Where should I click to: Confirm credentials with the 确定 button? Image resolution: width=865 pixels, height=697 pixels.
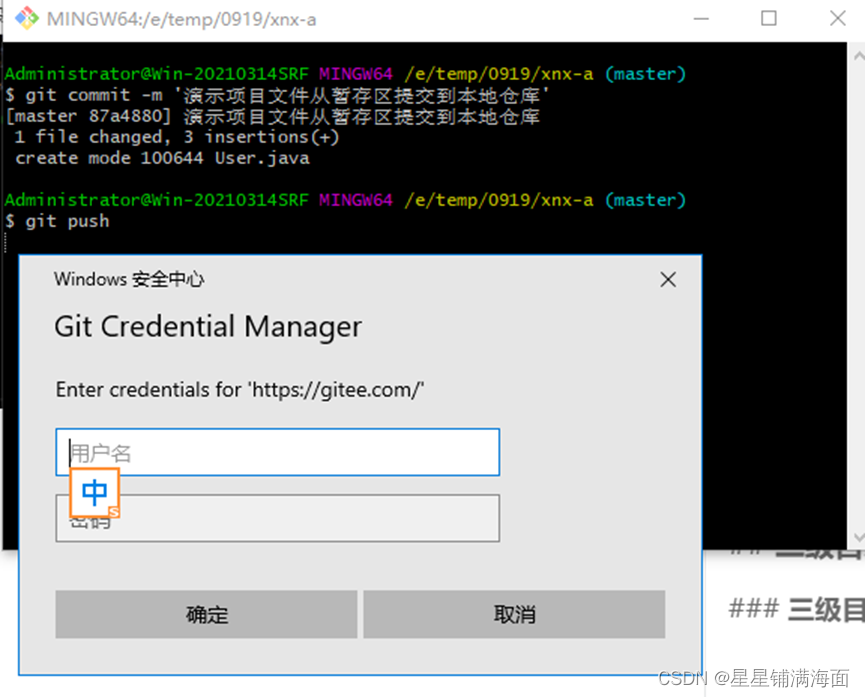206,614
